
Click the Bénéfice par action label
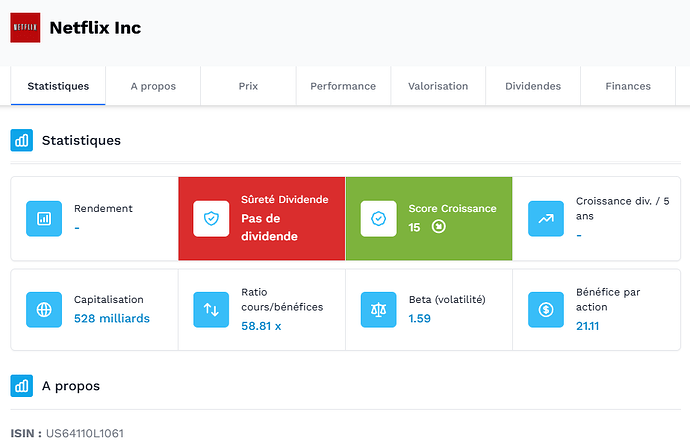coord(608,300)
